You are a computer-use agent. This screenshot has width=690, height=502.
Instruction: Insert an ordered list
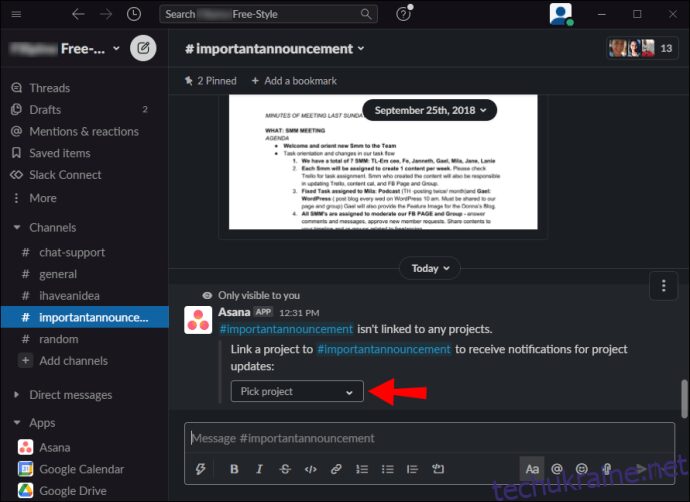click(x=362, y=469)
